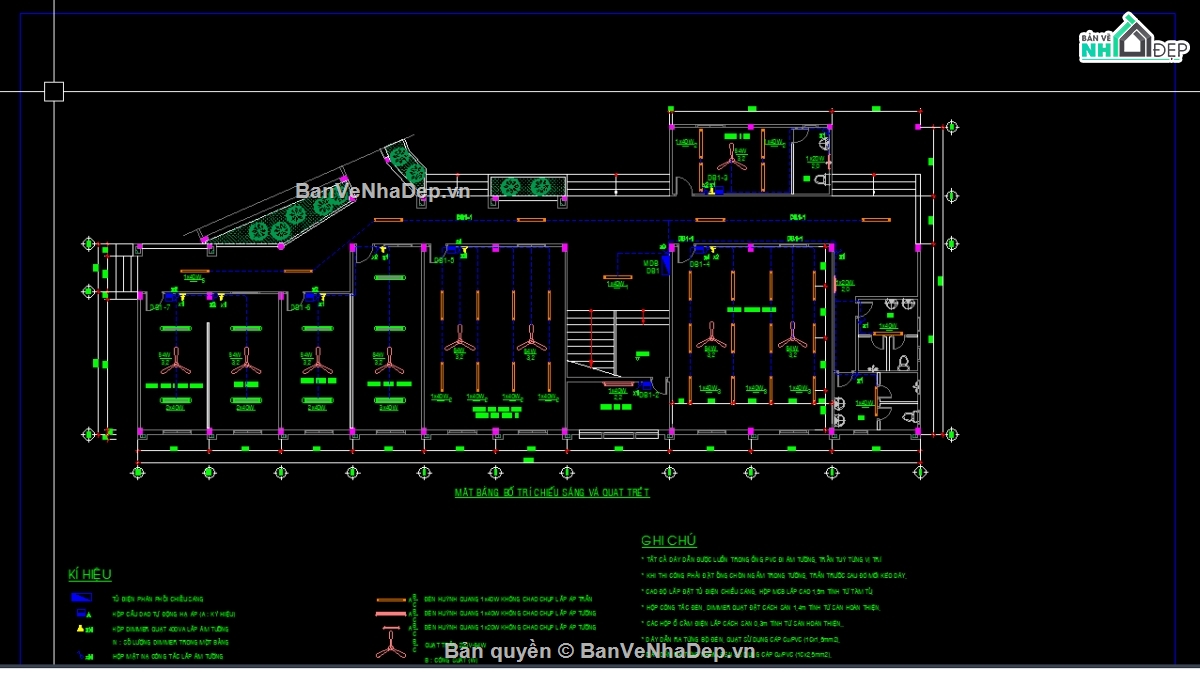1200x686 pixels.
Task: Select the DB1-5 panel label
Action: 445,261
